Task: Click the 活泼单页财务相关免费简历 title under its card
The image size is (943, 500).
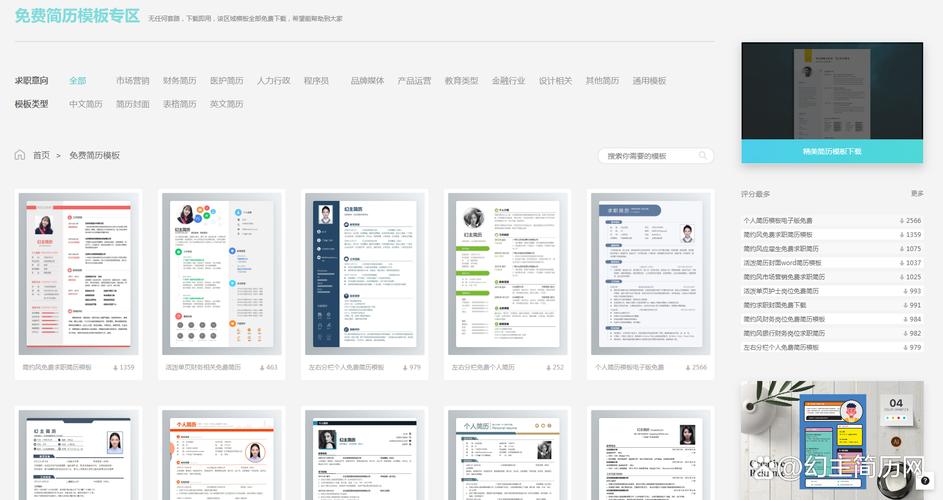Action: point(203,367)
